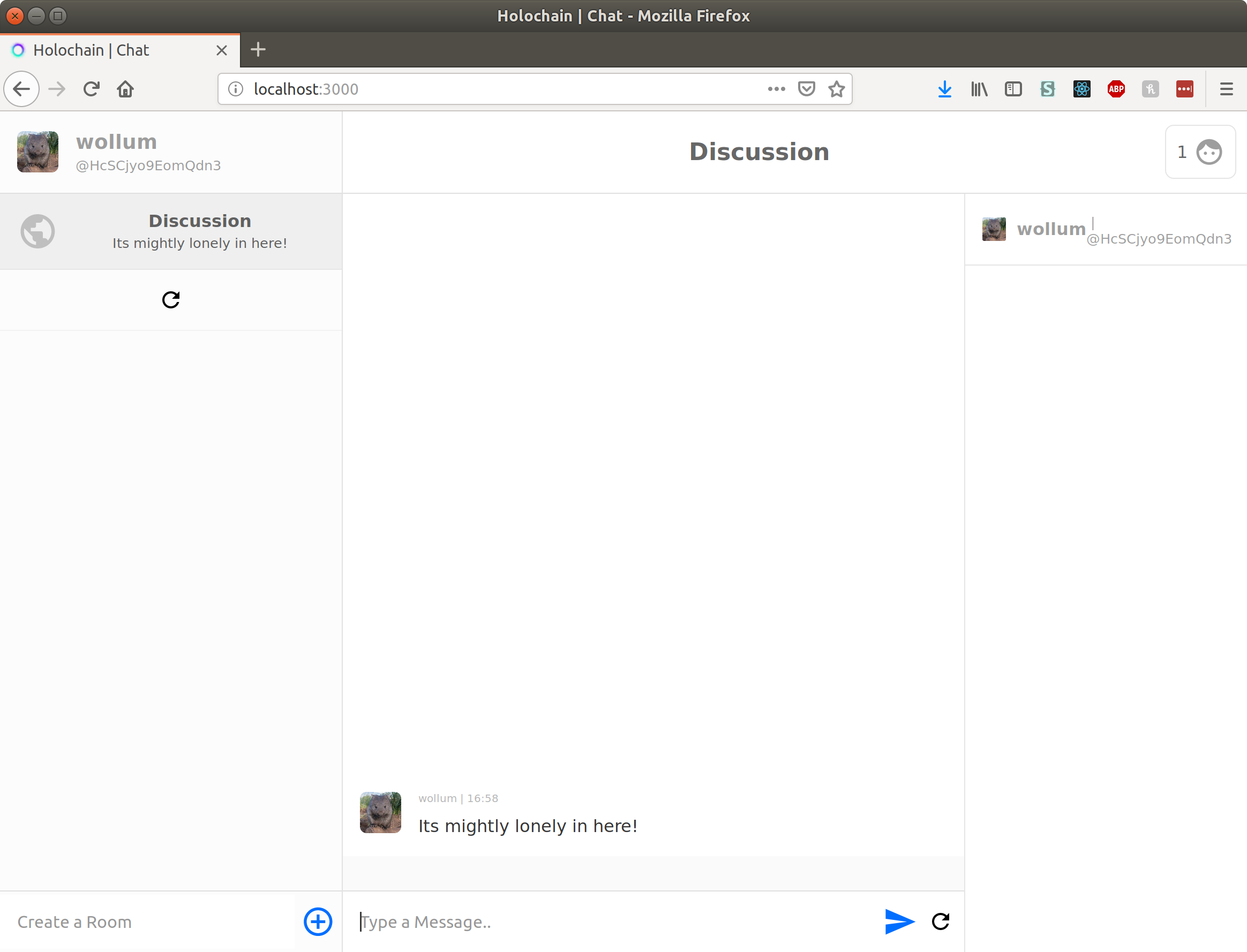
Task: Click the blue send message arrow
Action: click(x=899, y=921)
